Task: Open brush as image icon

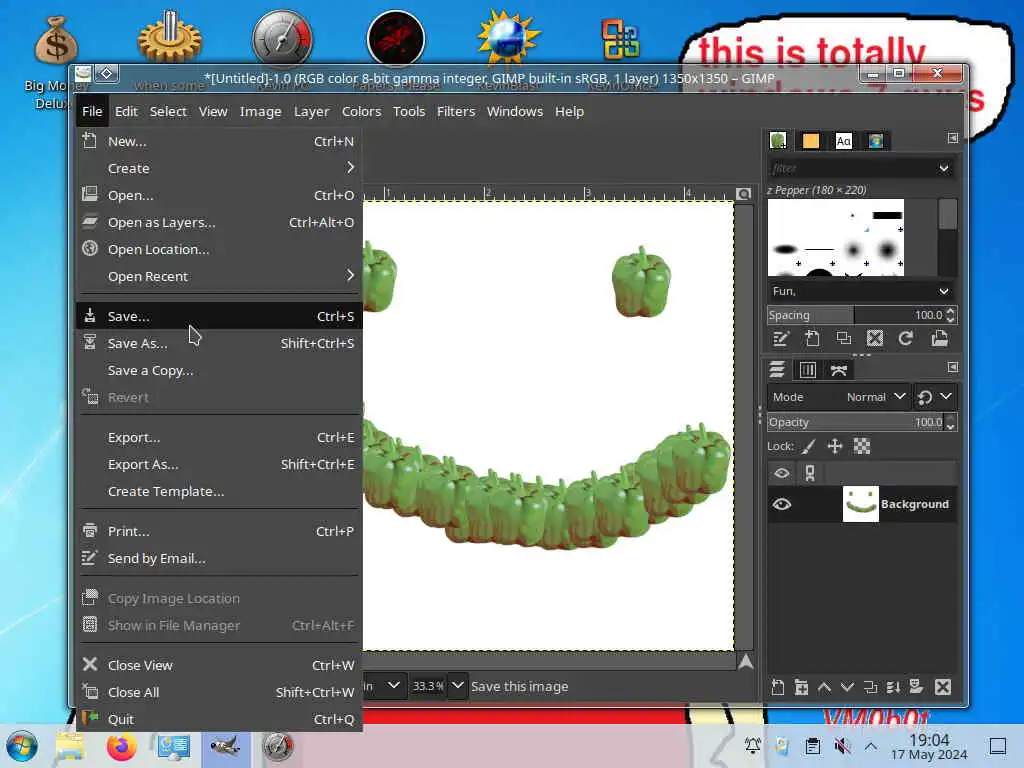Action: [x=940, y=338]
